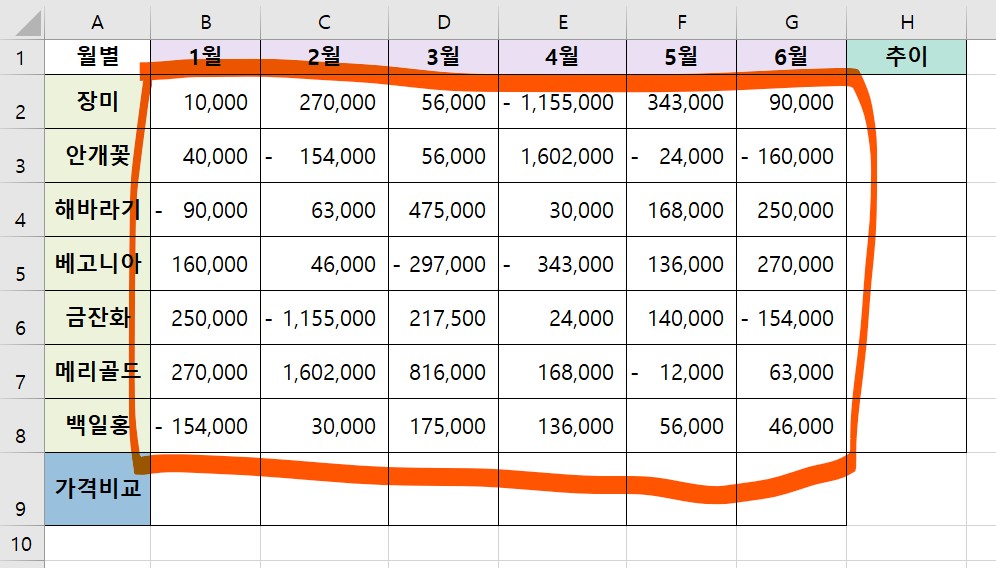Click 메리골드's 1,602,000 cell under 2월
Viewport: 996px width, 568px height.
pyautogui.click(x=325, y=372)
